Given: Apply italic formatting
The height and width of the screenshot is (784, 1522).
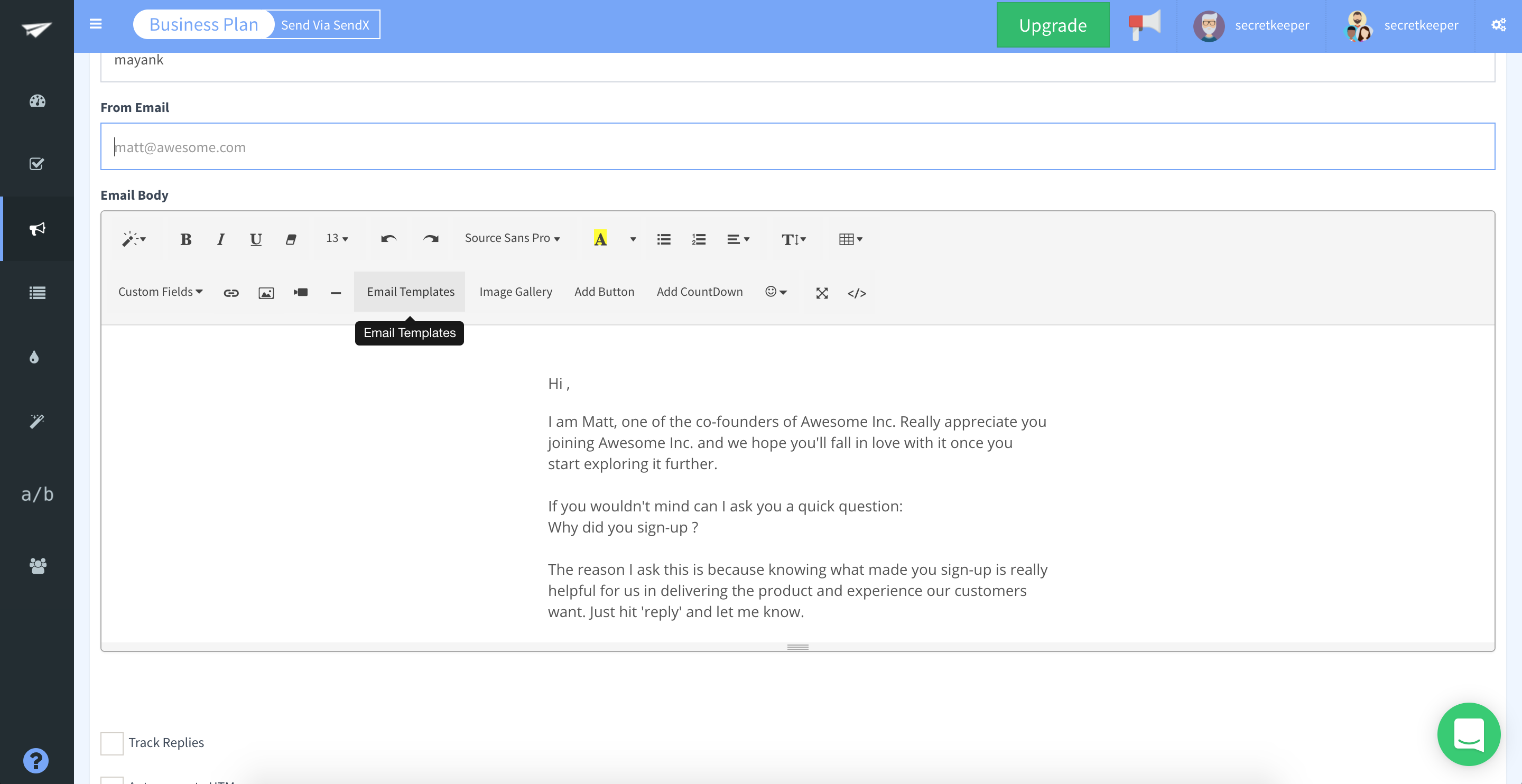Looking at the screenshot, I should [220, 239].
